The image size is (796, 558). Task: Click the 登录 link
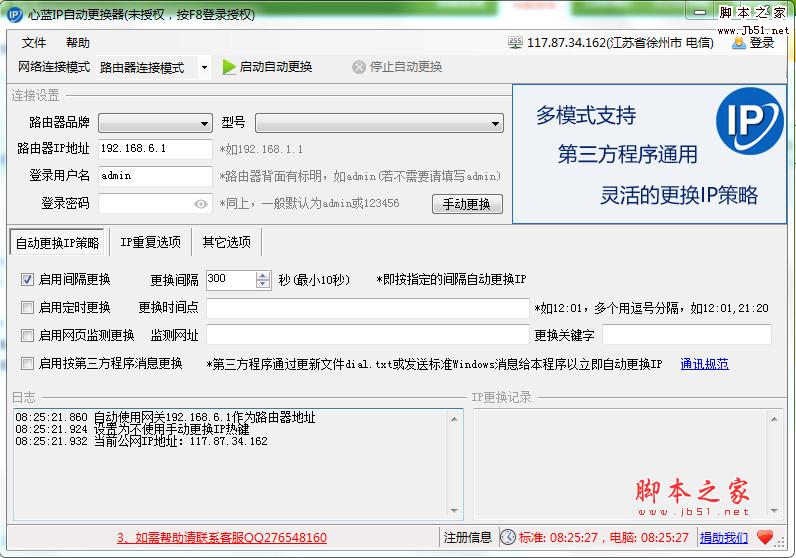(761, 43)
